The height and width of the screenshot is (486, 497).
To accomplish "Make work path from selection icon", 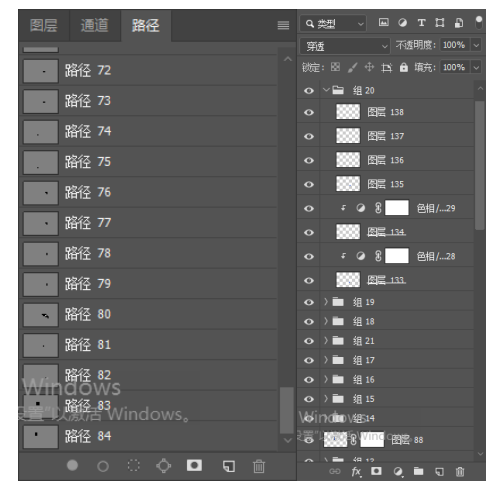I will point(164,466).
